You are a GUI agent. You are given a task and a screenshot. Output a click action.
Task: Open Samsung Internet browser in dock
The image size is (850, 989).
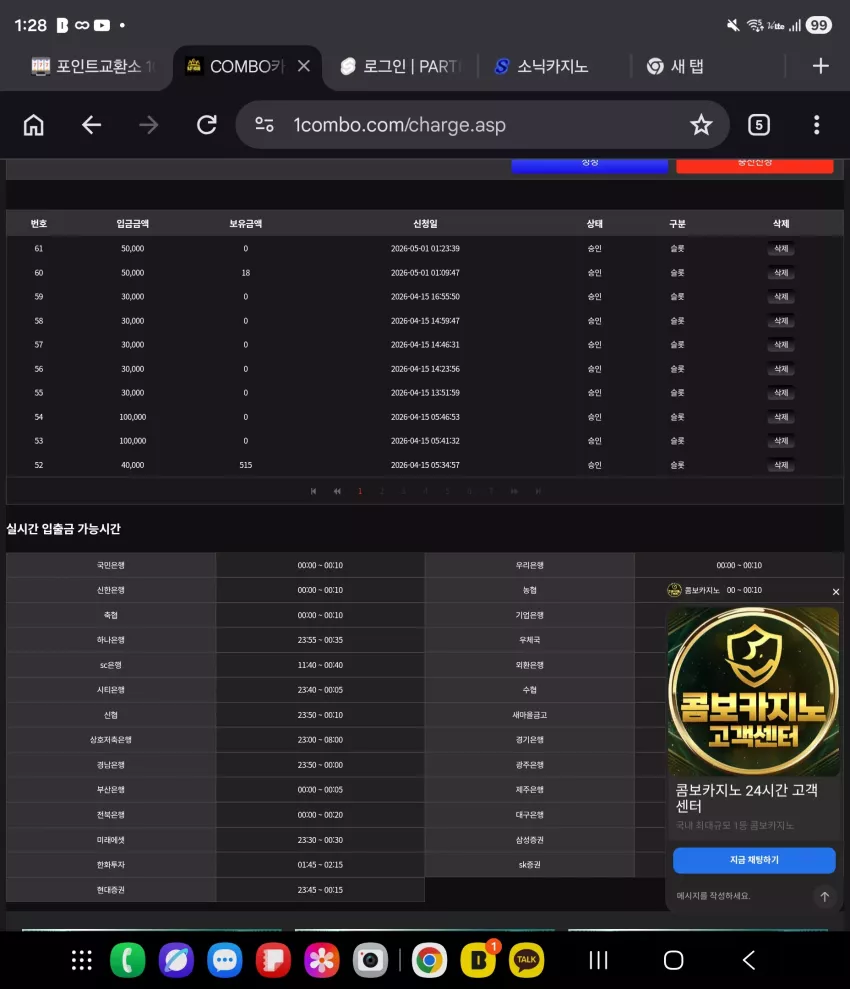point(177,960)
